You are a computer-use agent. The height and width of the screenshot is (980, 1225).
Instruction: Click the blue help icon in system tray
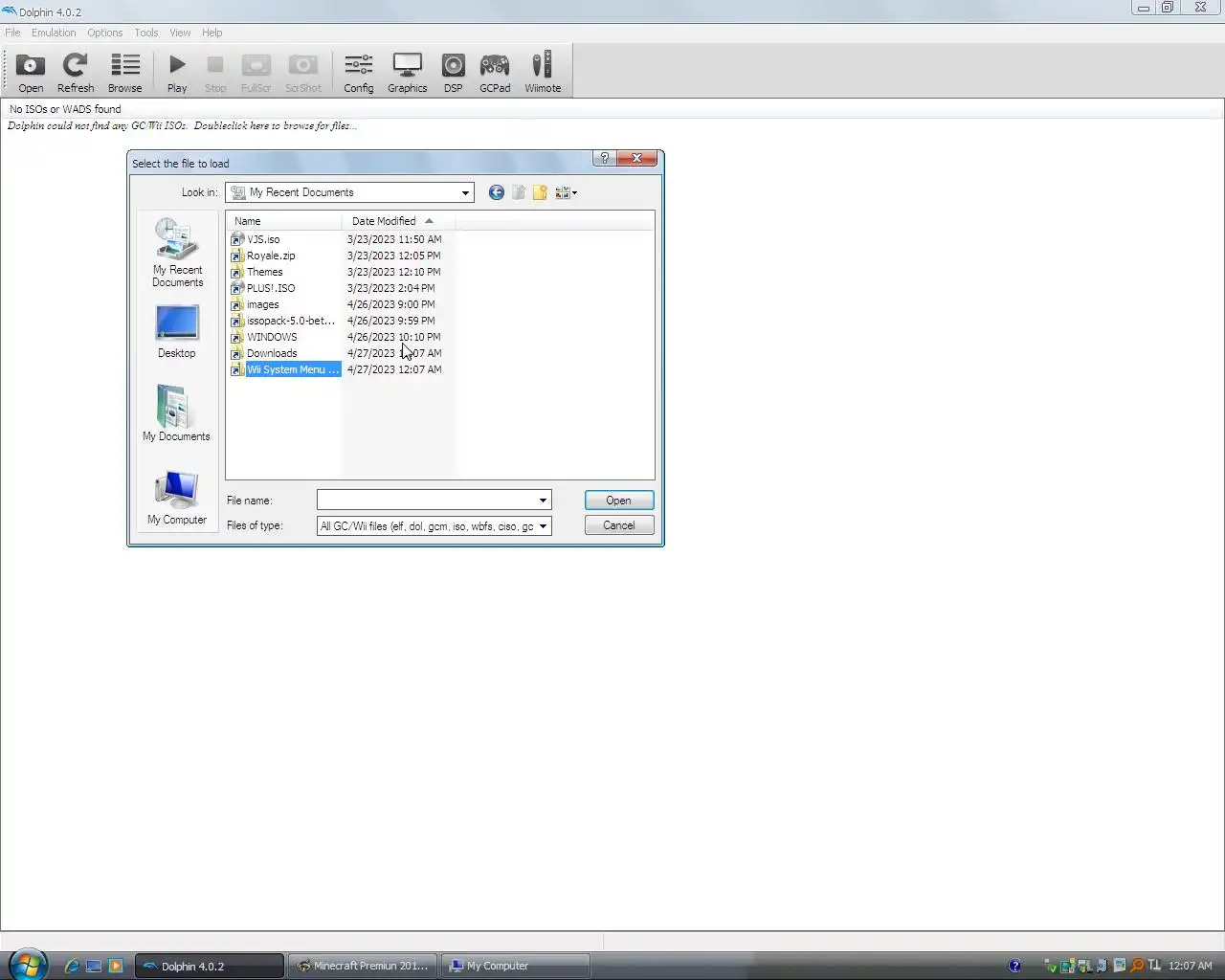tap(1014, 966)
